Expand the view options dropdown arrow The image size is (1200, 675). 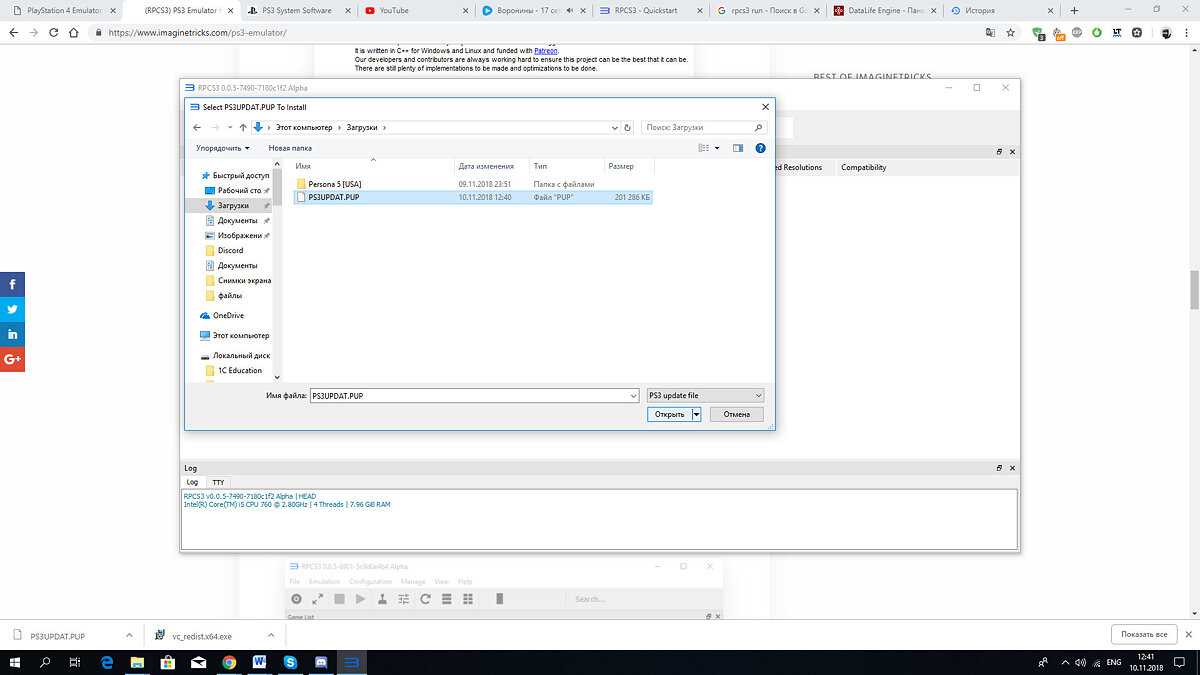point(717,148)
